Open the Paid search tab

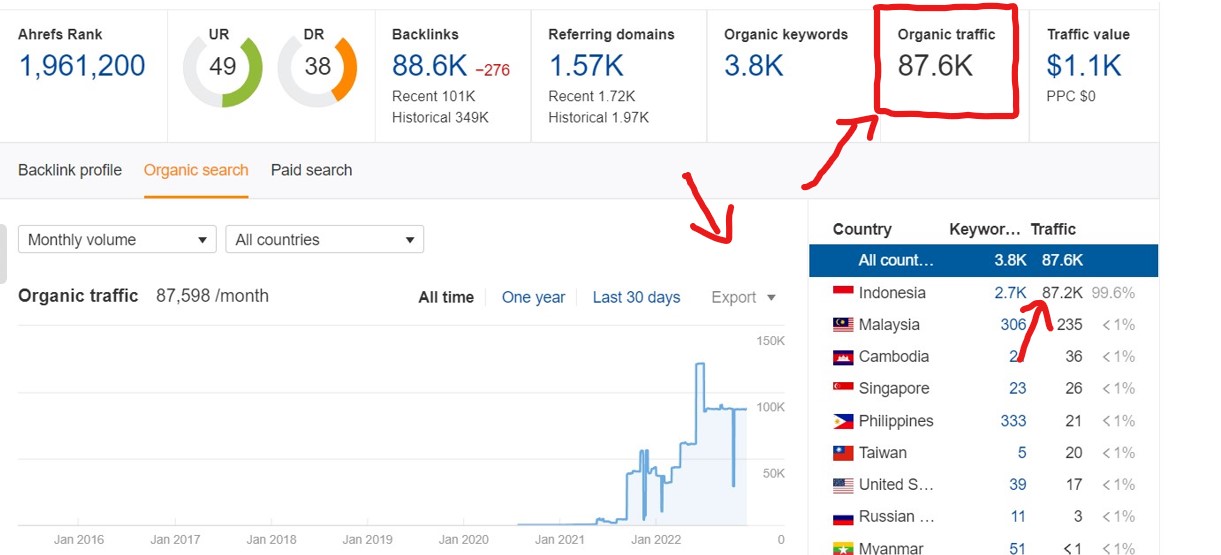[311, 170]
